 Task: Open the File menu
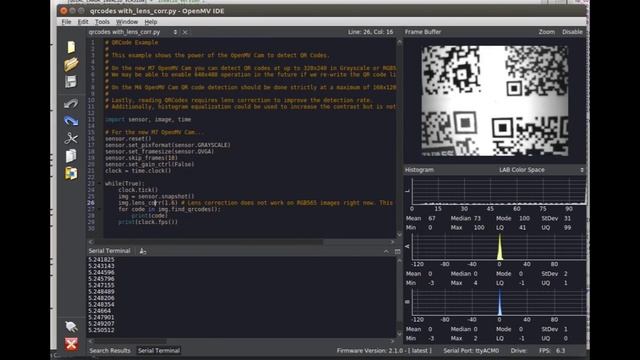[66, 22]
